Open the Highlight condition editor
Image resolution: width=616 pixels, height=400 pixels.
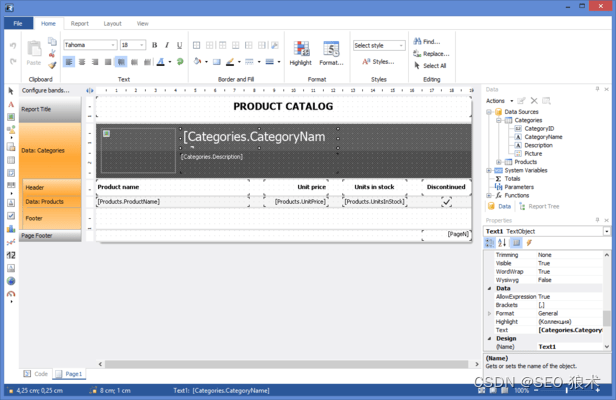pyautogui.click(x=301, y=53)
